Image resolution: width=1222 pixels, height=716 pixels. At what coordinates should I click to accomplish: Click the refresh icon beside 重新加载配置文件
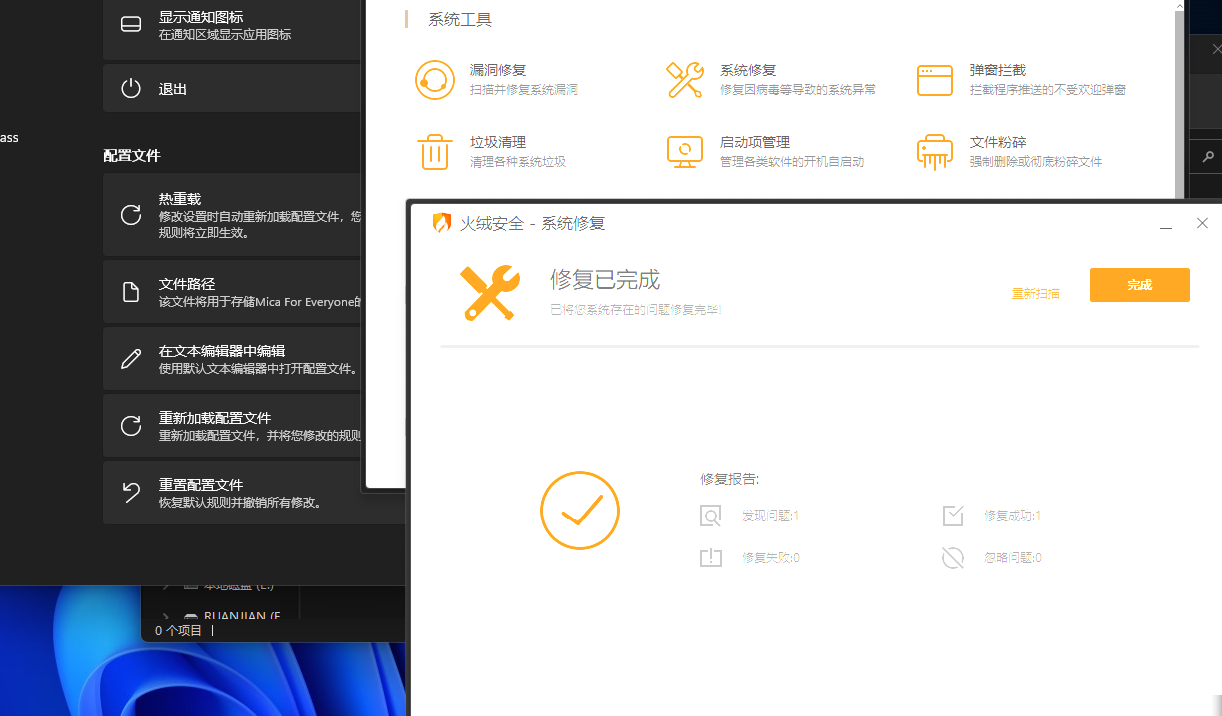[x=131, y=426]
